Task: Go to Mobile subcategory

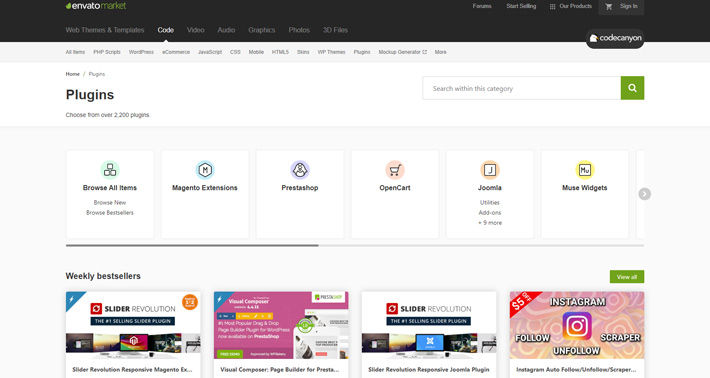Action: coord(256,52)
